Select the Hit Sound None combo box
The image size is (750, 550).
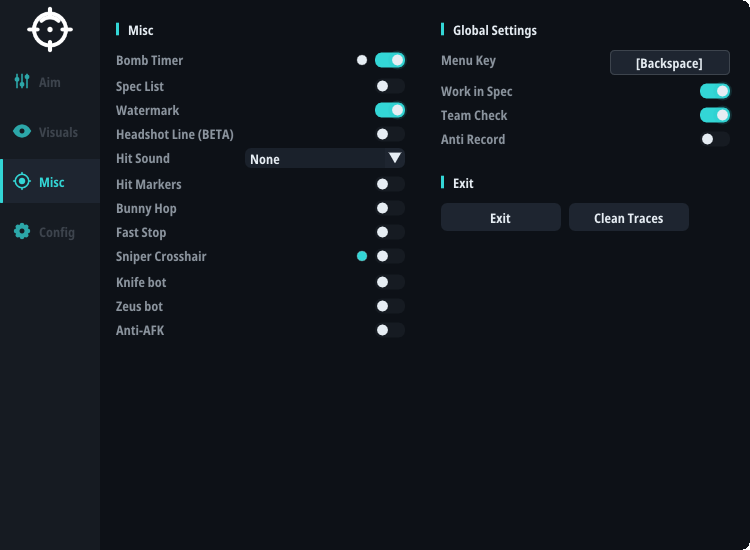[325, 158]
